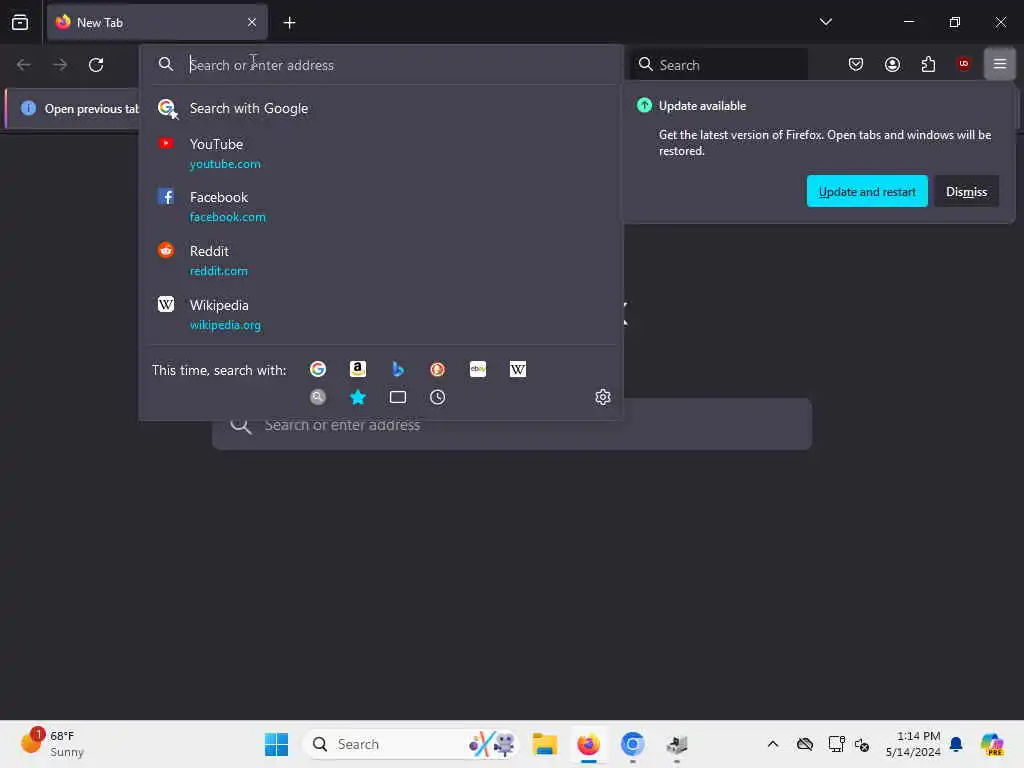Screen dimensions: 1024x768
Task: Choose the YouTube suggestion
Action: point(382,153)
